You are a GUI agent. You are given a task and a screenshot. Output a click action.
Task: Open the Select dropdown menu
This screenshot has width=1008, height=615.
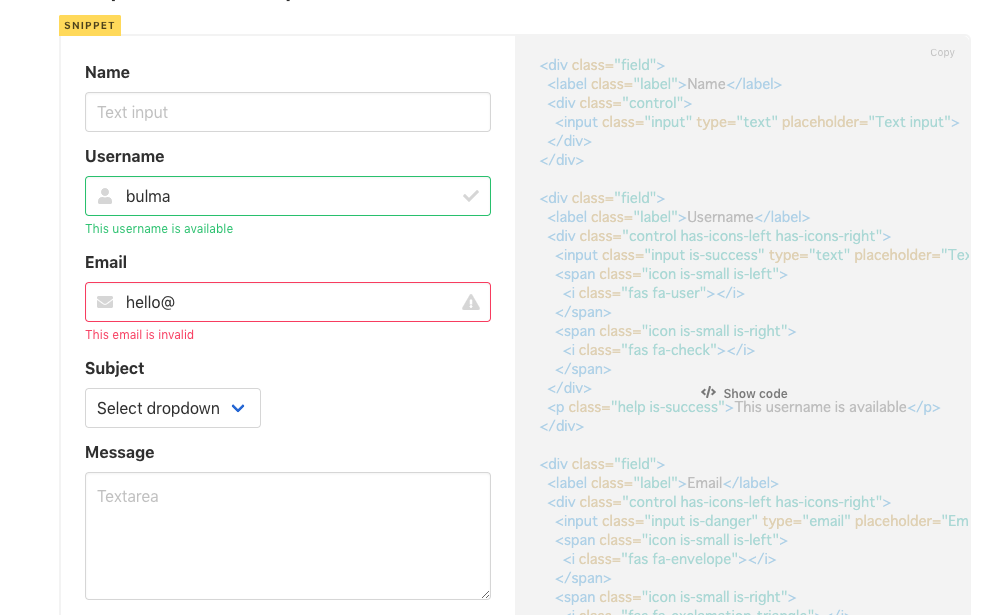(x=172, y=408)
